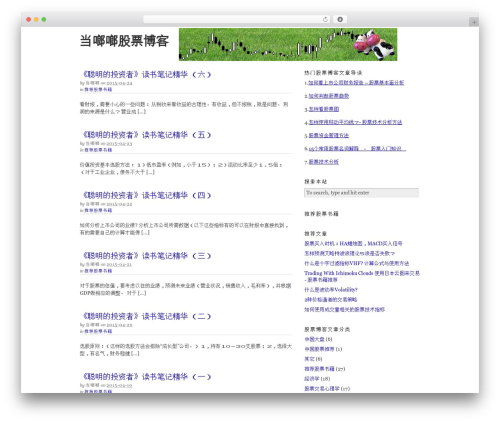Open post 《聪明的投资者》读书笔记精华（四）
This screenshot has width=500, height=423.
pos(147,195)
